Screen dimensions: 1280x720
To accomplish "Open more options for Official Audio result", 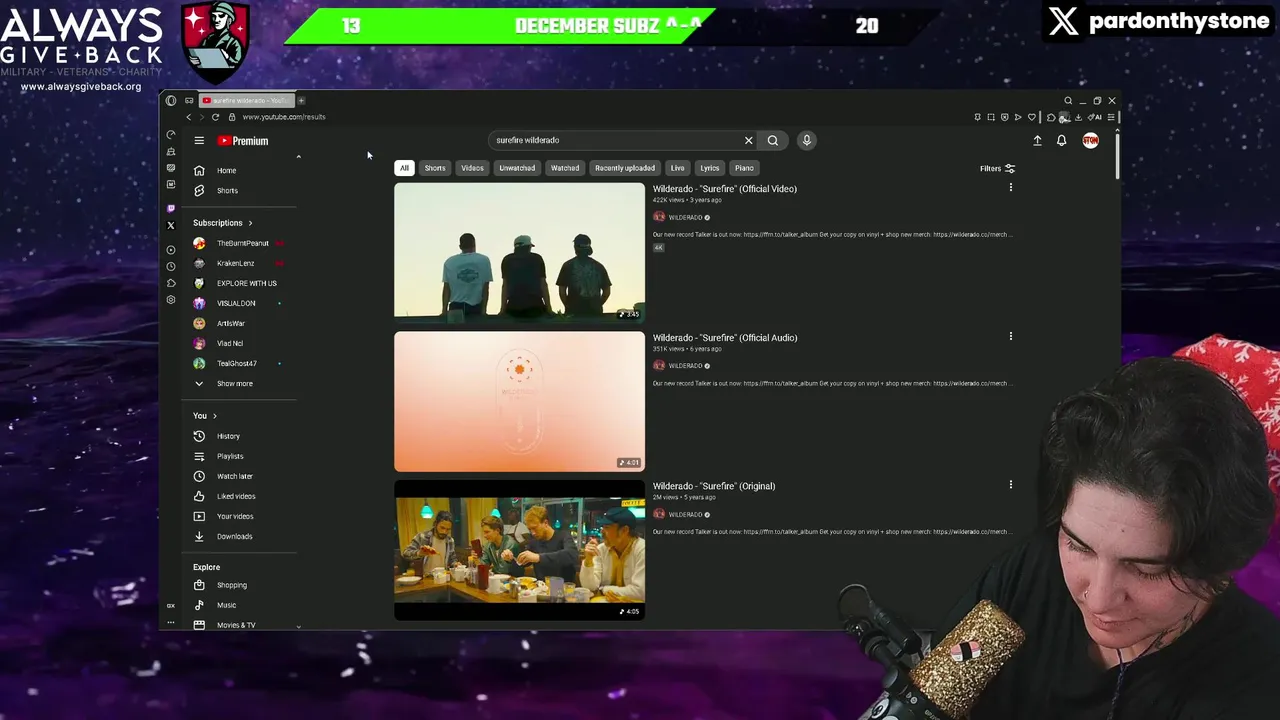I will pyautogui.click(x=1010, y=337).
